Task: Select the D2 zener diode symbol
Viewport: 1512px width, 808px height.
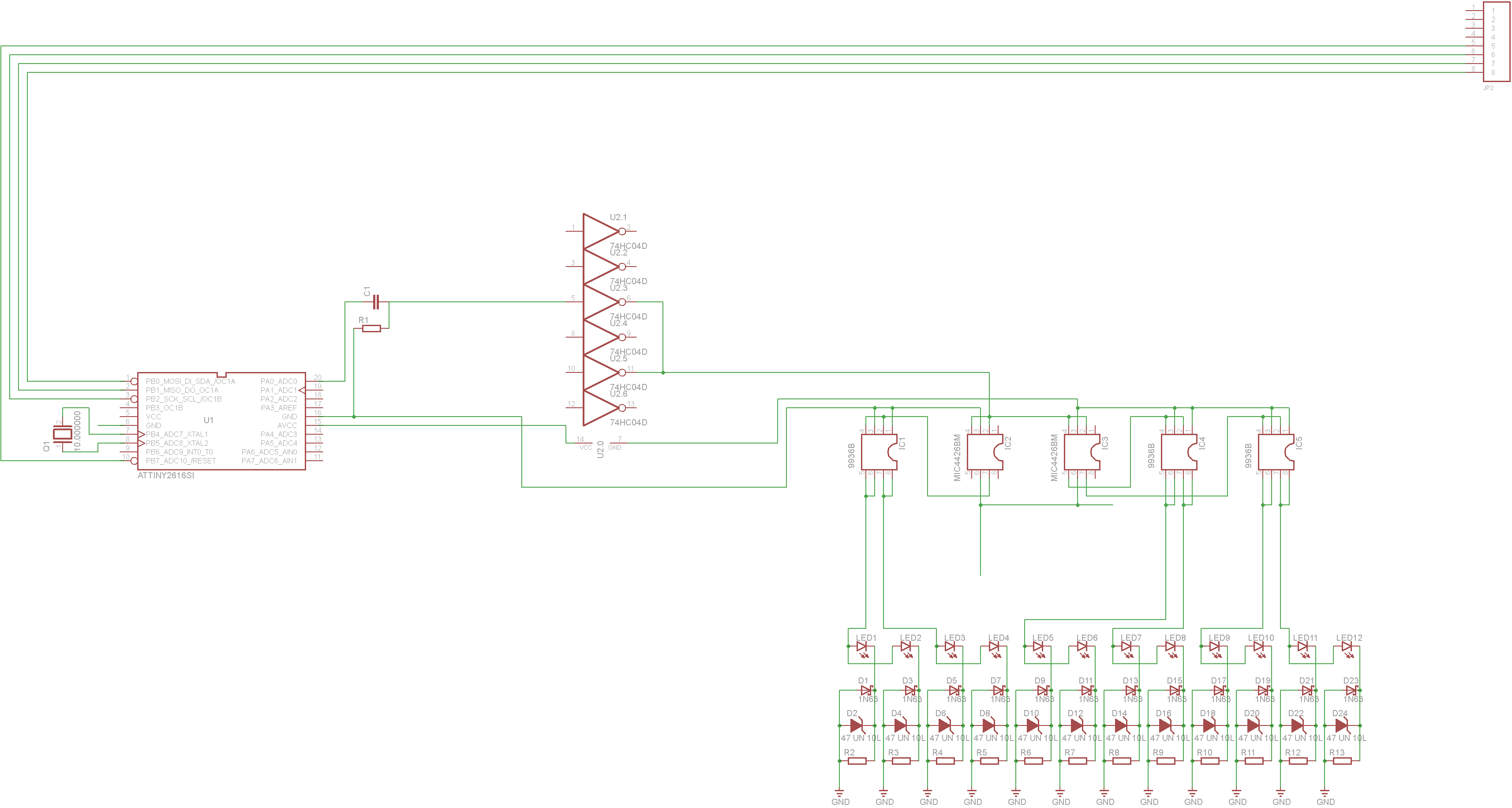Action: [x=856, y=726]
